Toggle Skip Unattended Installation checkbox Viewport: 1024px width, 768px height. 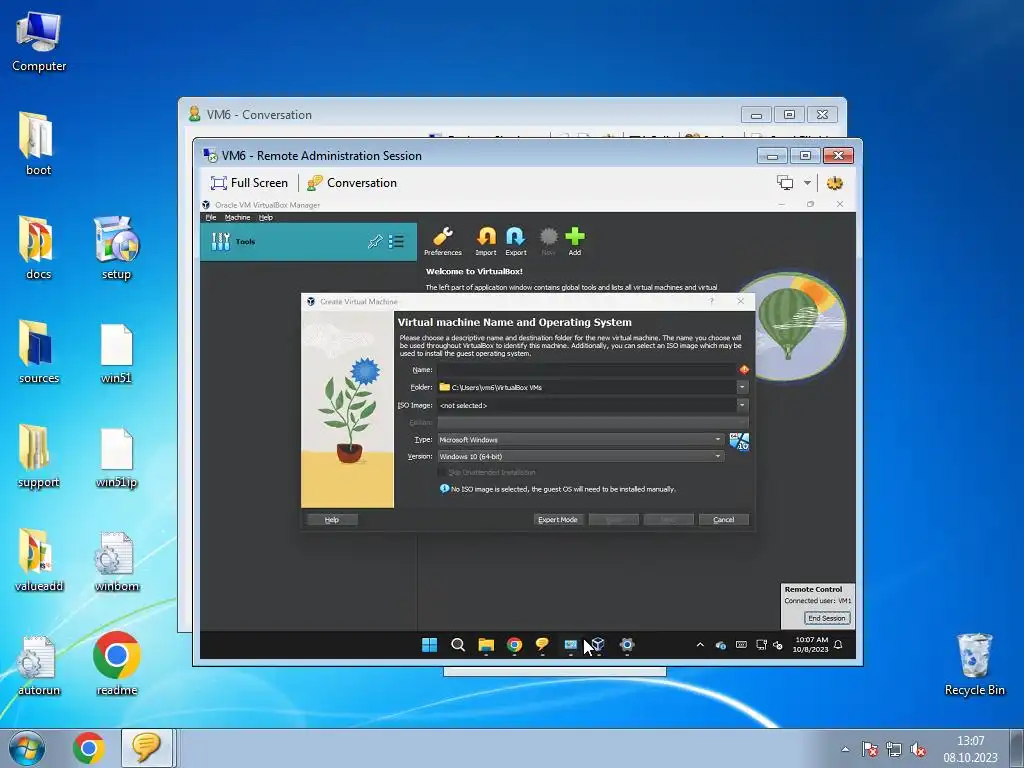point(442,472)
